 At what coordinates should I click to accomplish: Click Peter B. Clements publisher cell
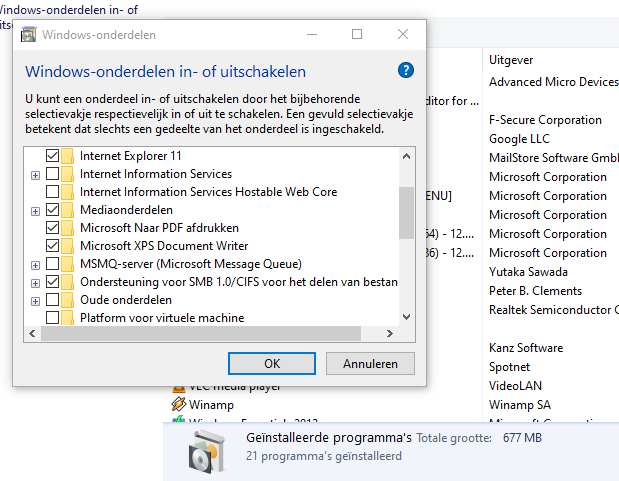tap(535, 291)
